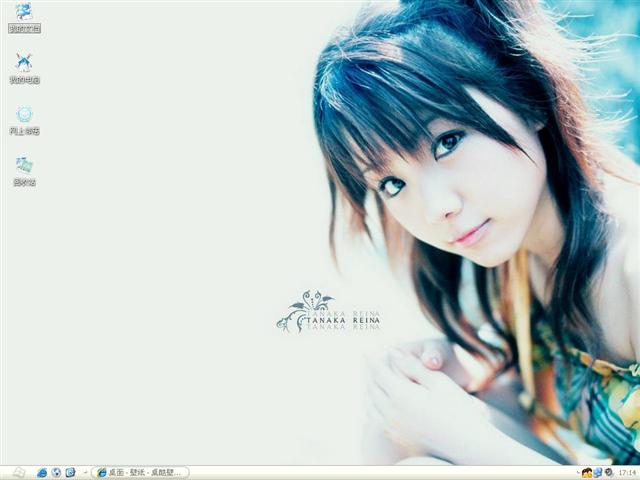Click the network computers tray icon

[x=598, y=473]
